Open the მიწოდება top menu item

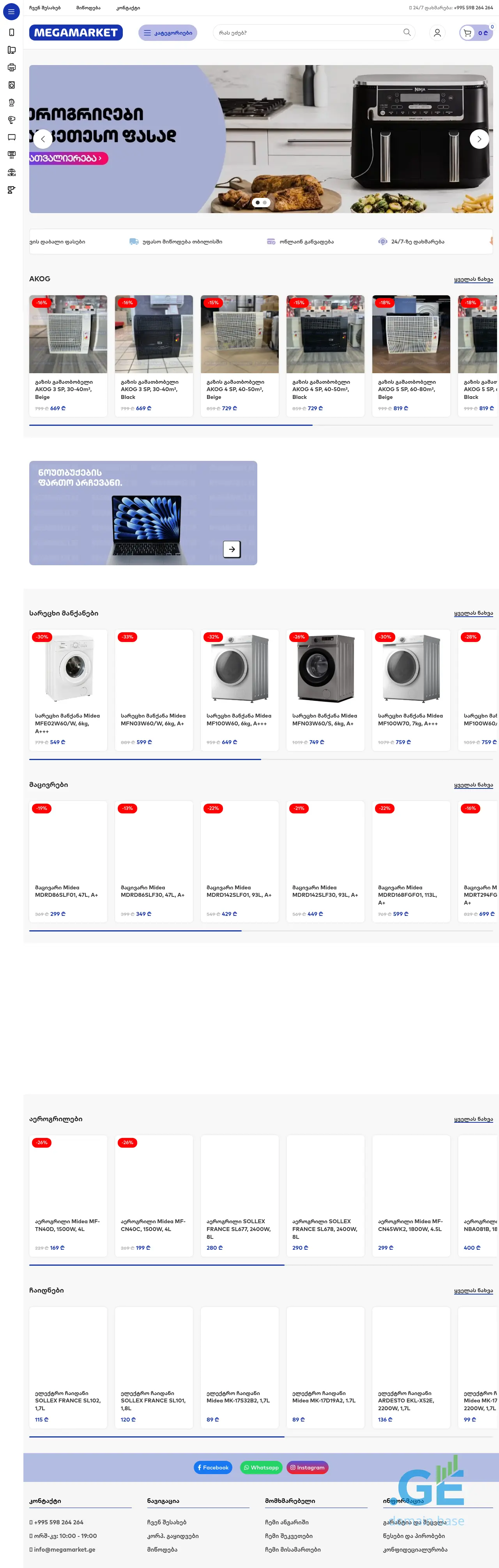point(88,8)
